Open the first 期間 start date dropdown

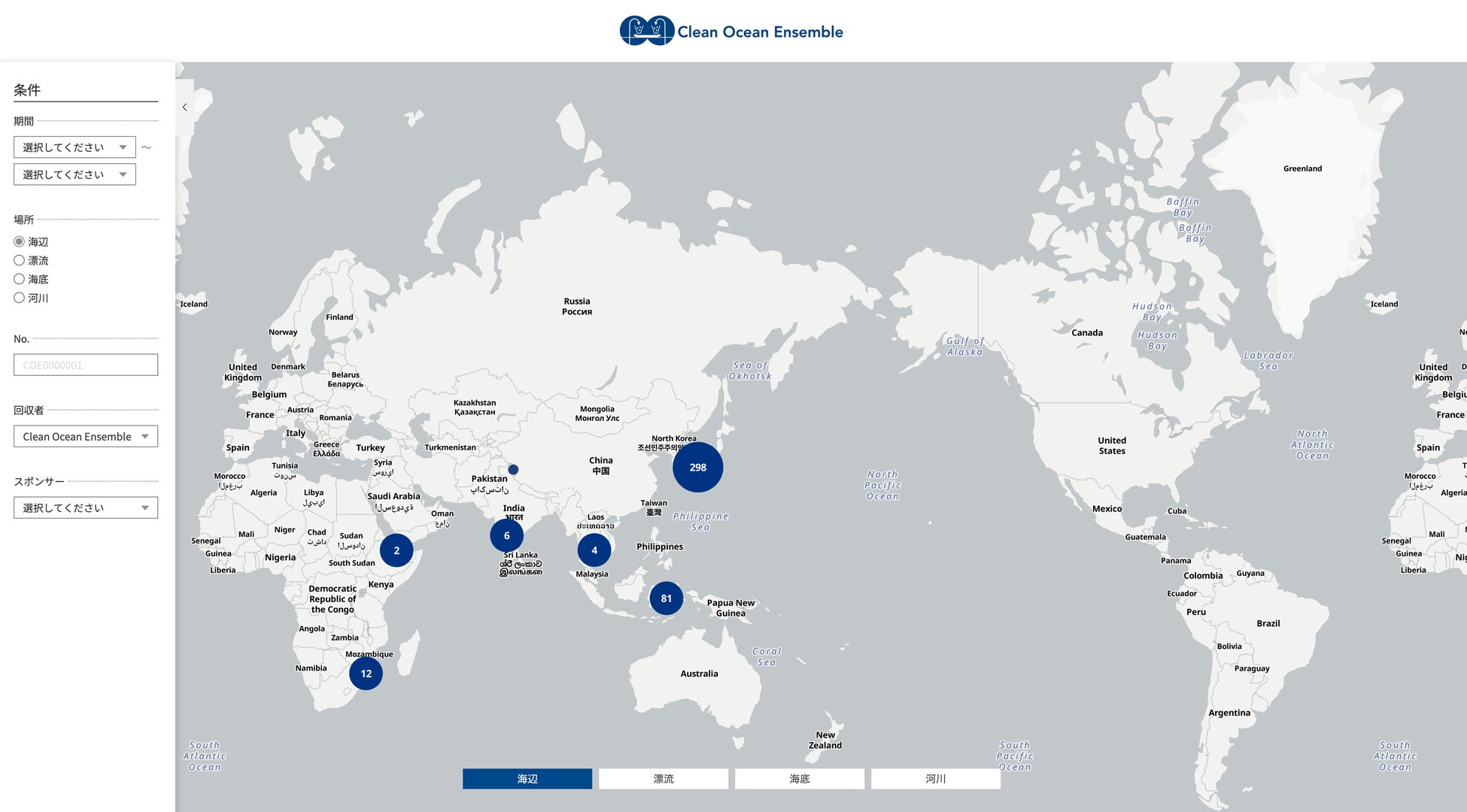(x=74, y=147)
